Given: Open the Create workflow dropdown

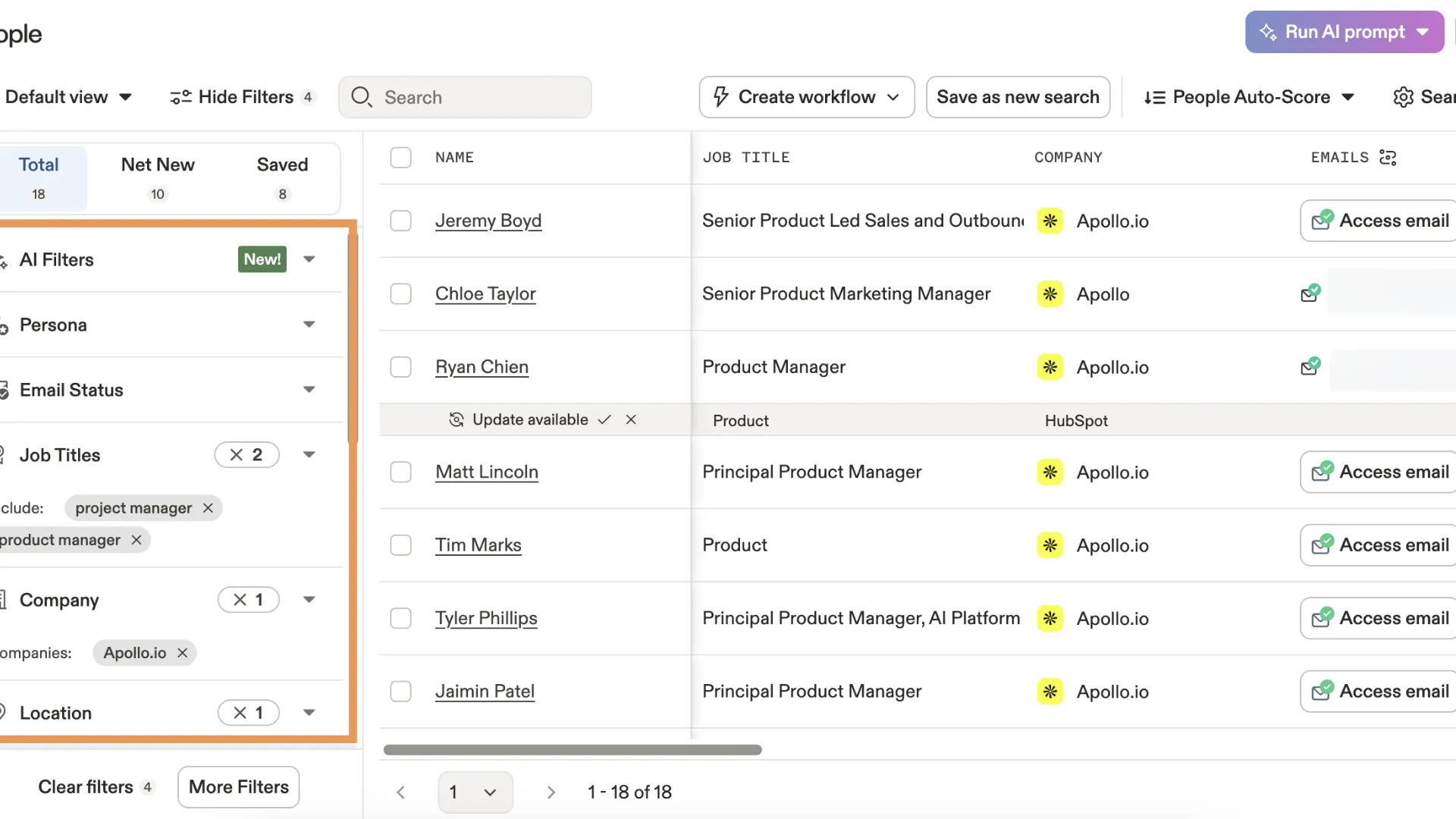Looking at the screenshot, I should [806, 97].
